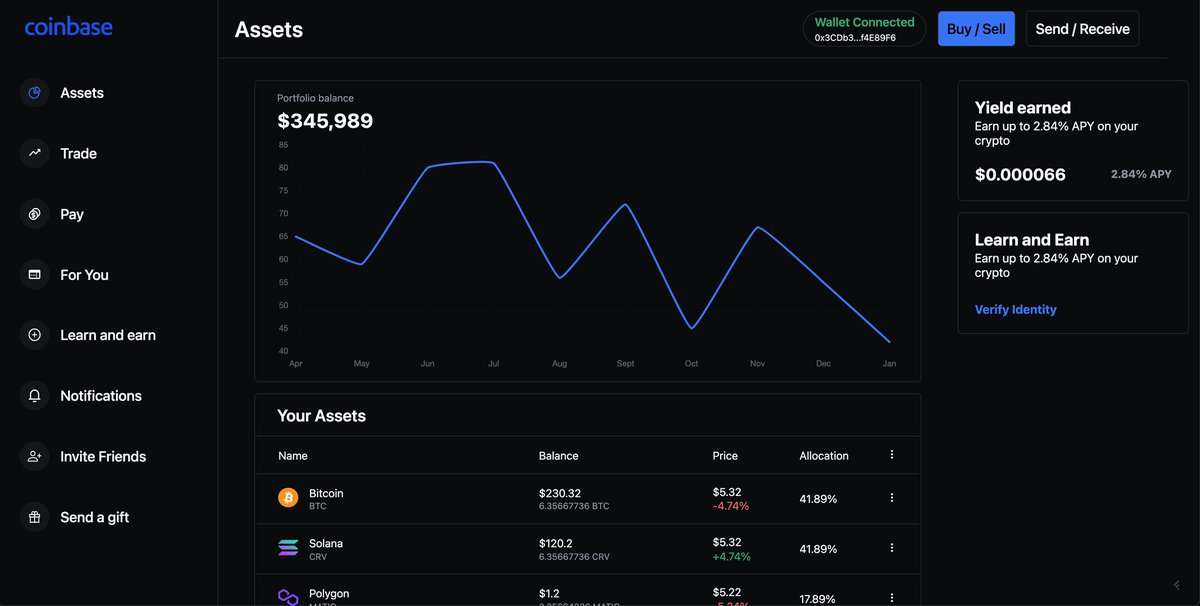Open Bitcoin row options menu
1200x606 pixels.
(x=892, y=497)
